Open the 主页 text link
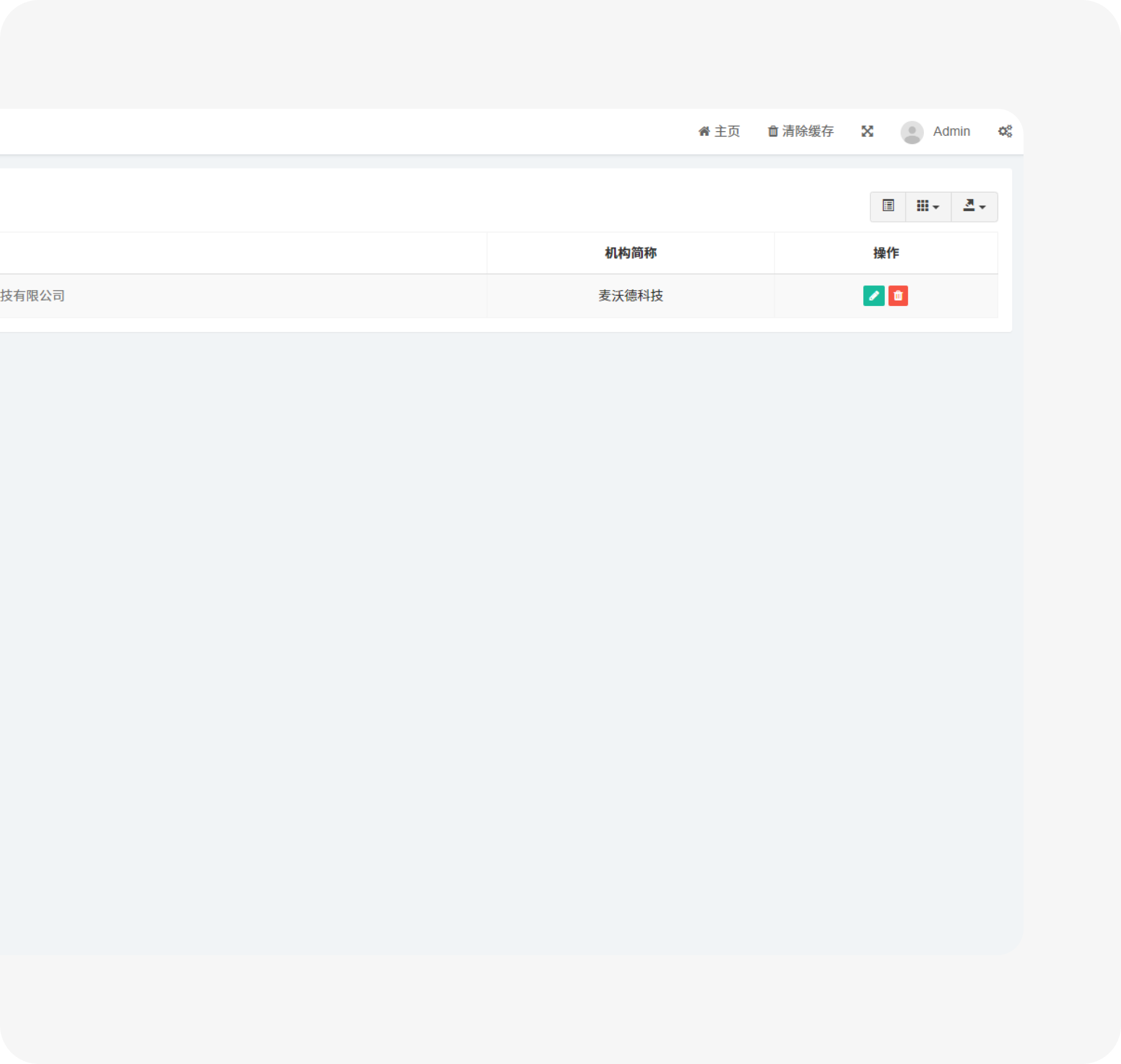Screen dimensions: 1121x1064 click(x=727, y=132)
